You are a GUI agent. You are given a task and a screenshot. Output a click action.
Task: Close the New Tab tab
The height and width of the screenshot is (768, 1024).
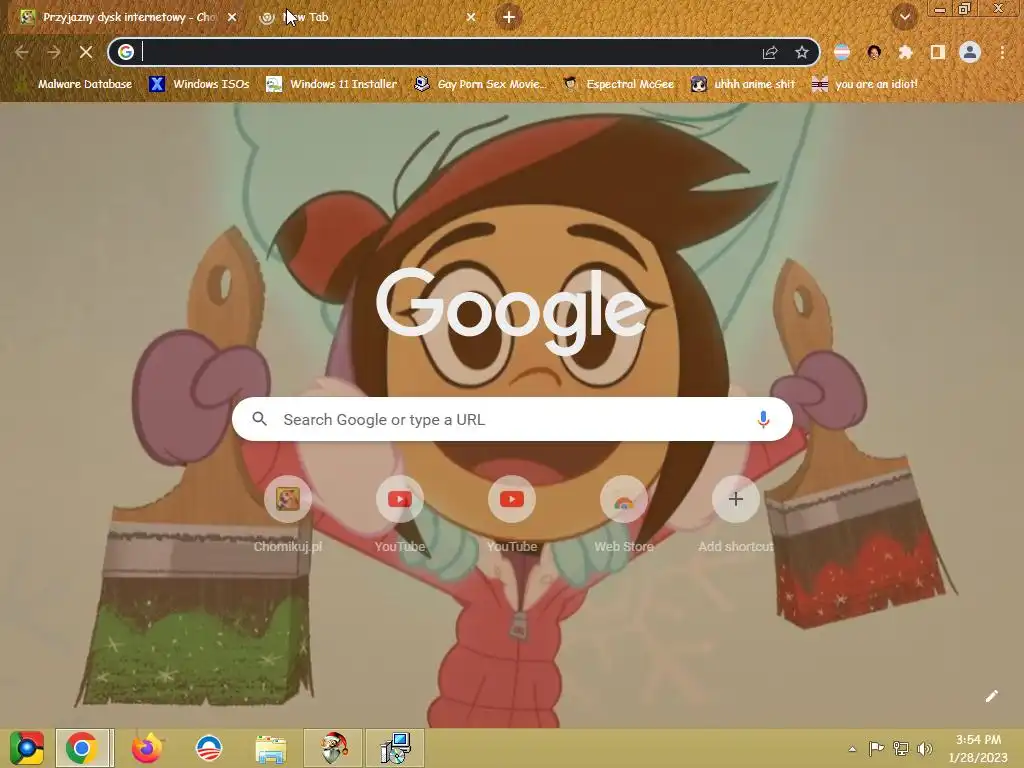[x=471, y=18]
